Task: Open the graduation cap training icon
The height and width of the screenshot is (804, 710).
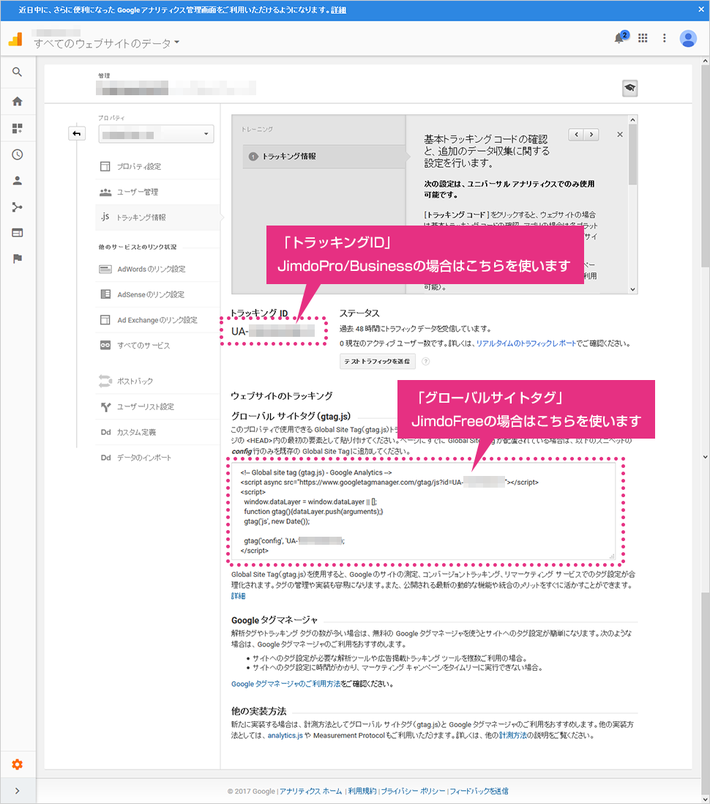Action: tap(630, 88)
